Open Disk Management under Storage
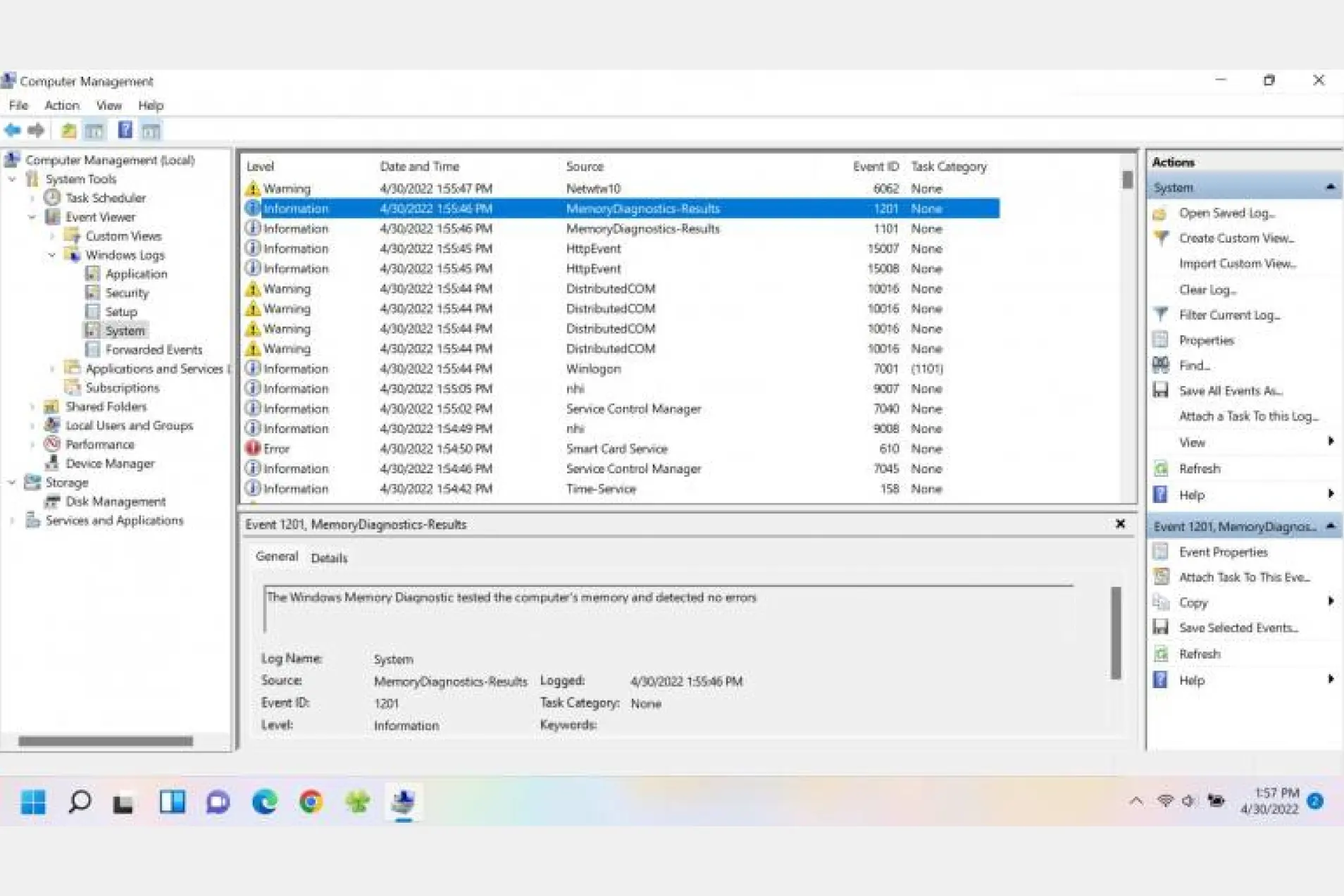 click(x=116, y=502)
